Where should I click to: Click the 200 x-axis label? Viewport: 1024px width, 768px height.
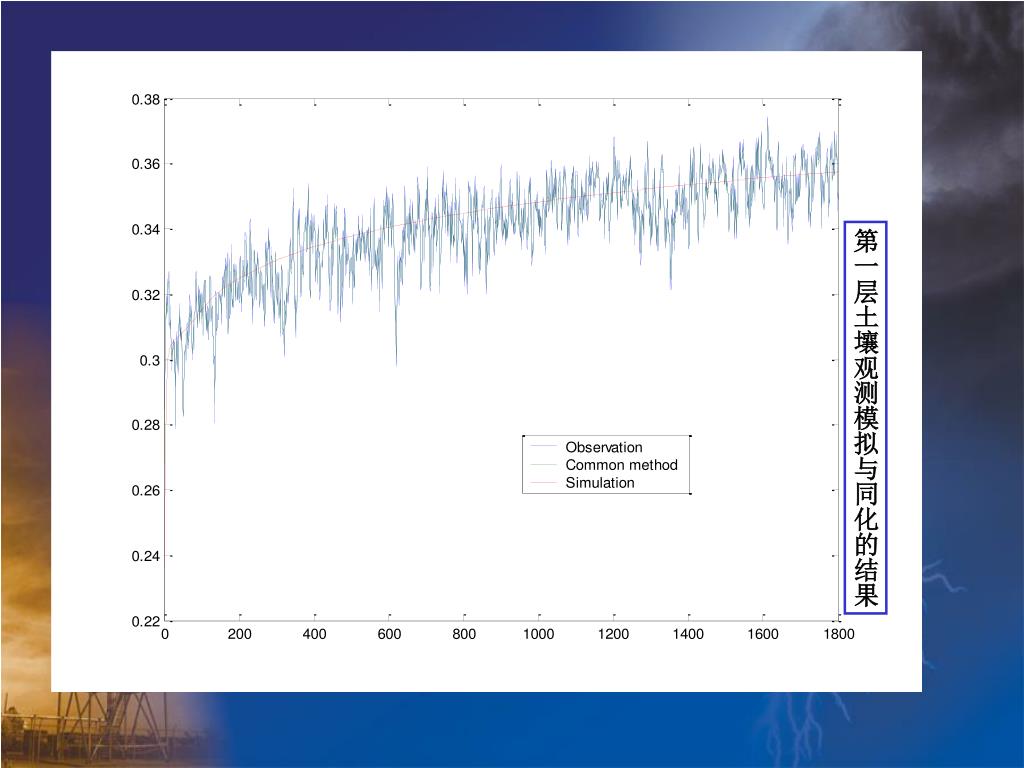[240, 634]
